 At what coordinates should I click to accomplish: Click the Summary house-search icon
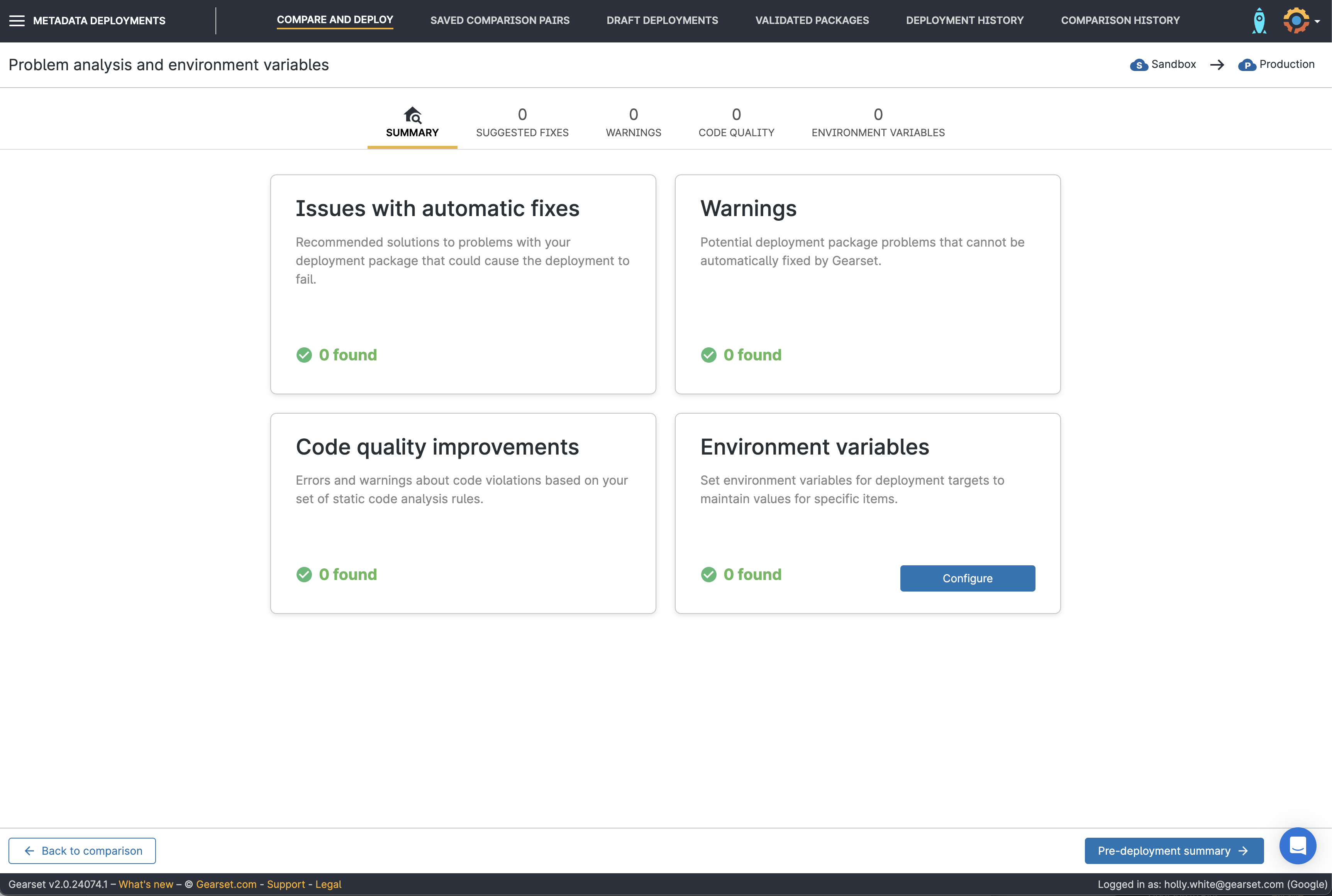412,115
